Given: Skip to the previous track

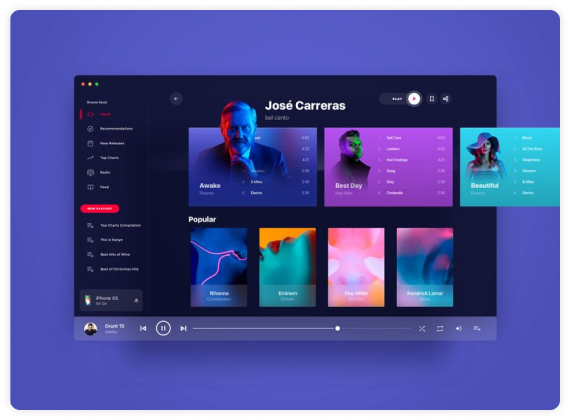Looking at the screenshot, I should [143, 328].
